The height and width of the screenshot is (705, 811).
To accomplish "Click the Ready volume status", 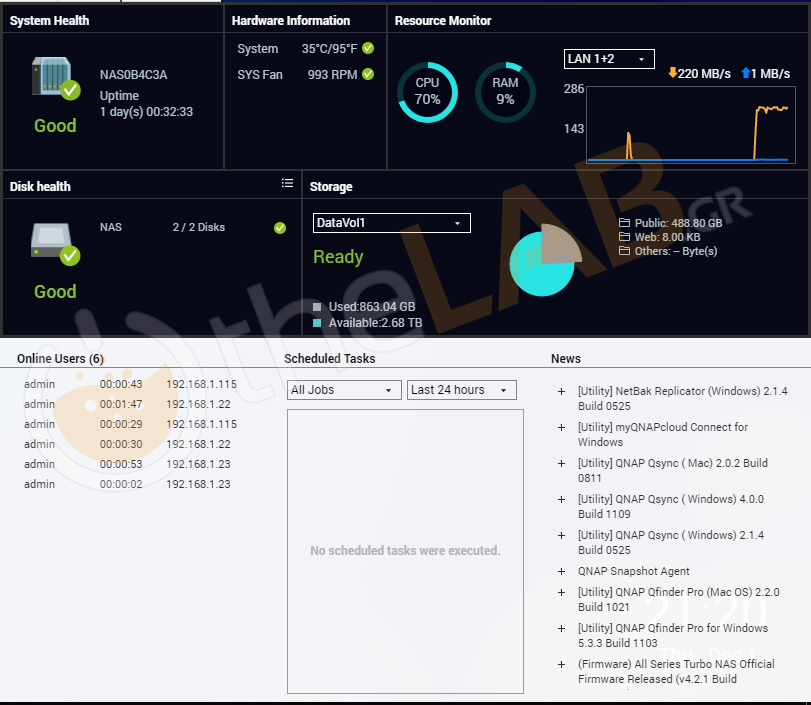I will tap(338, 257).
